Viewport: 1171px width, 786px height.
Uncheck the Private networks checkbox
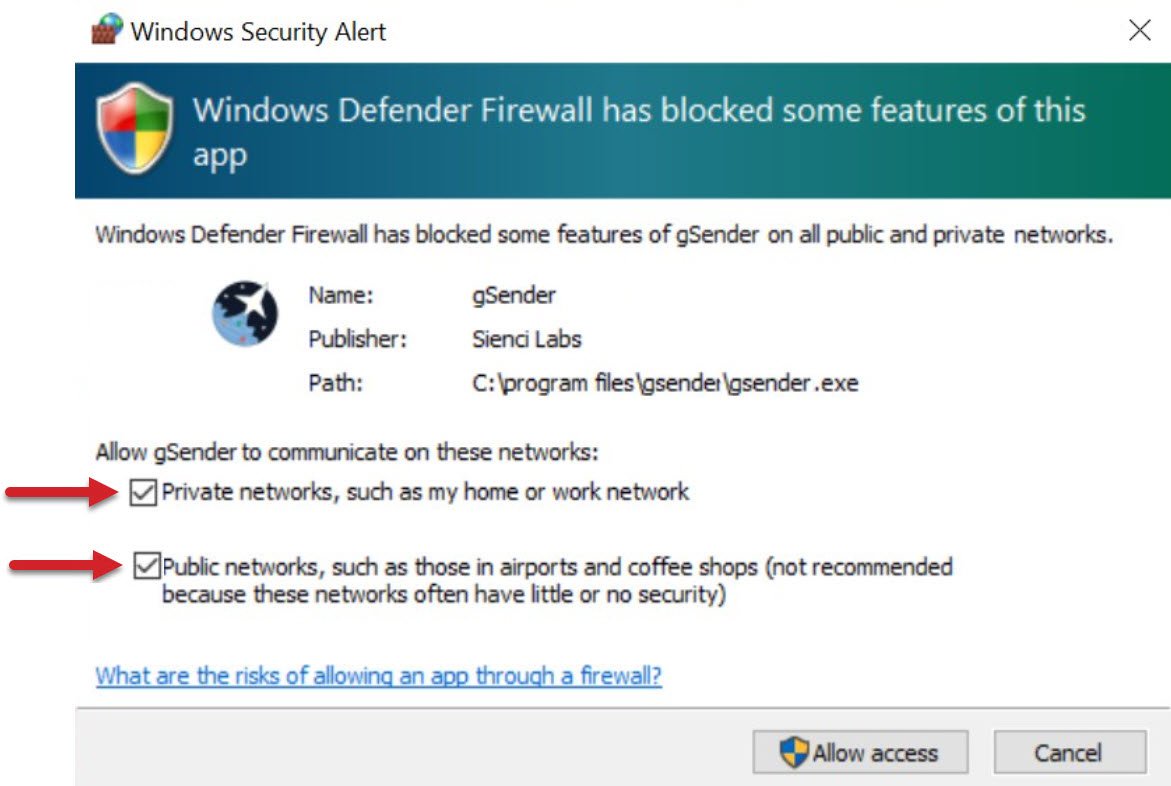pos(143,492)
